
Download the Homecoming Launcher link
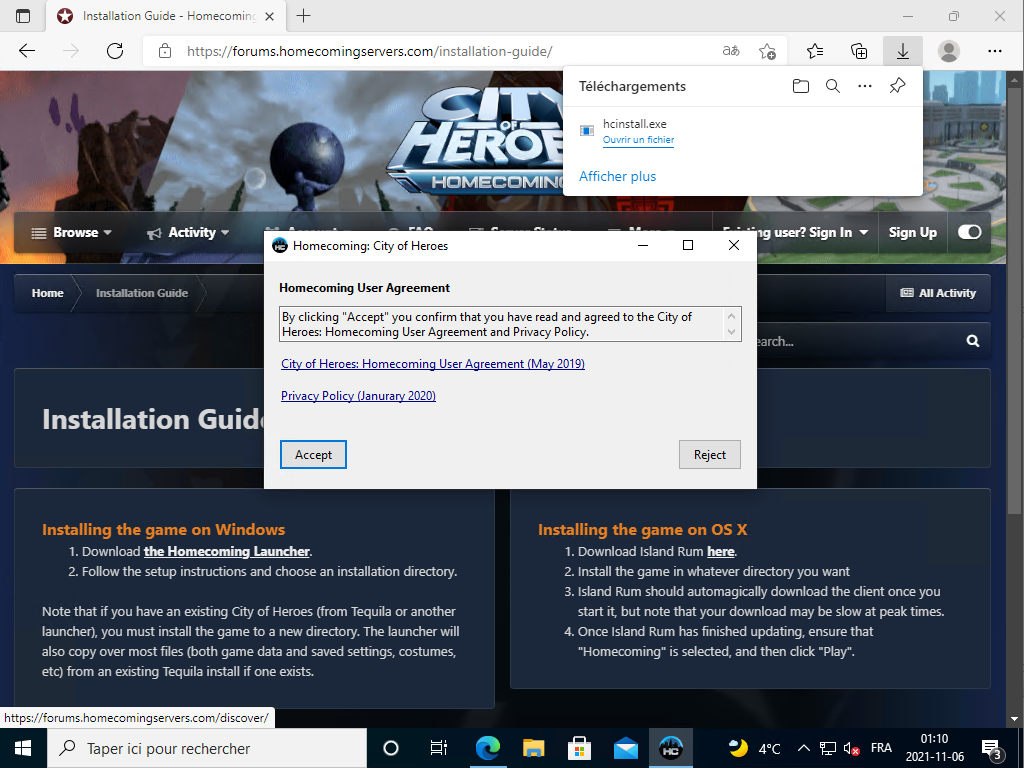pyautogui.click(x=227, y=551)
